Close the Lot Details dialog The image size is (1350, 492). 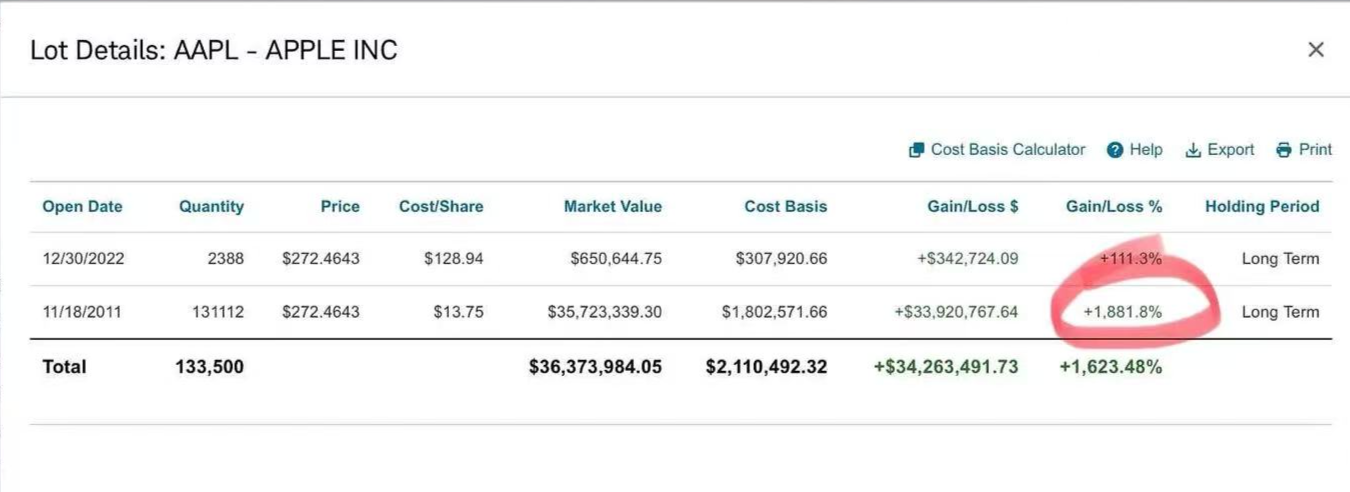tap(1316, 50)
